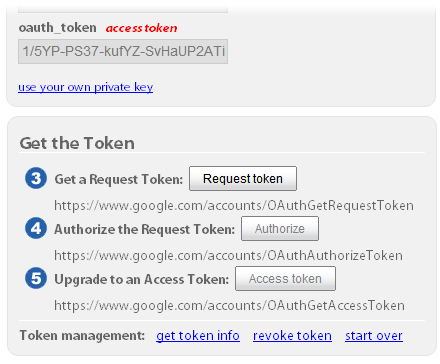Open the 'use your own private key' link
Viewport: 440px width, 364px height.
(85, 87)
